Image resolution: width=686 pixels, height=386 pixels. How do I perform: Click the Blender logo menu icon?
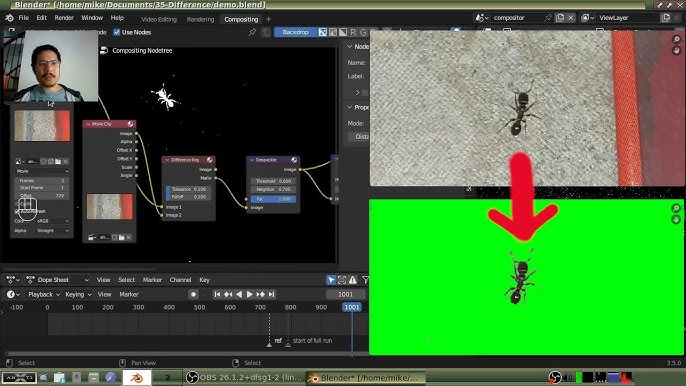(9, 18)
